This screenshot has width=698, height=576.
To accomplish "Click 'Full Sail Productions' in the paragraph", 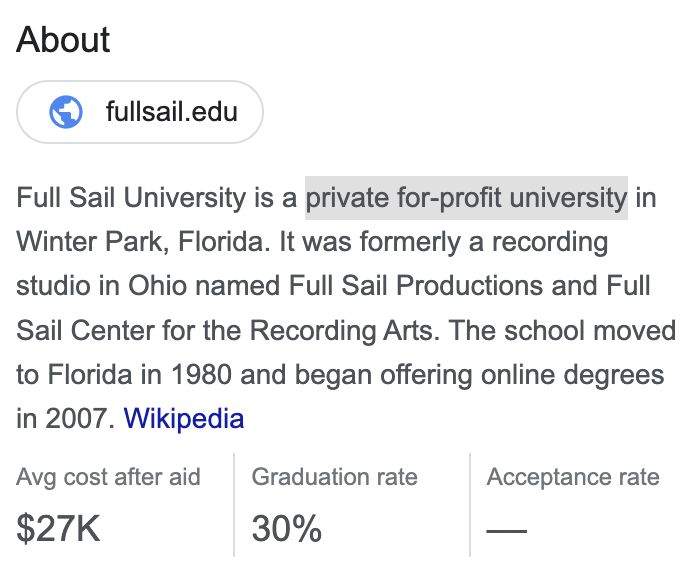I will tap(416, 285).
